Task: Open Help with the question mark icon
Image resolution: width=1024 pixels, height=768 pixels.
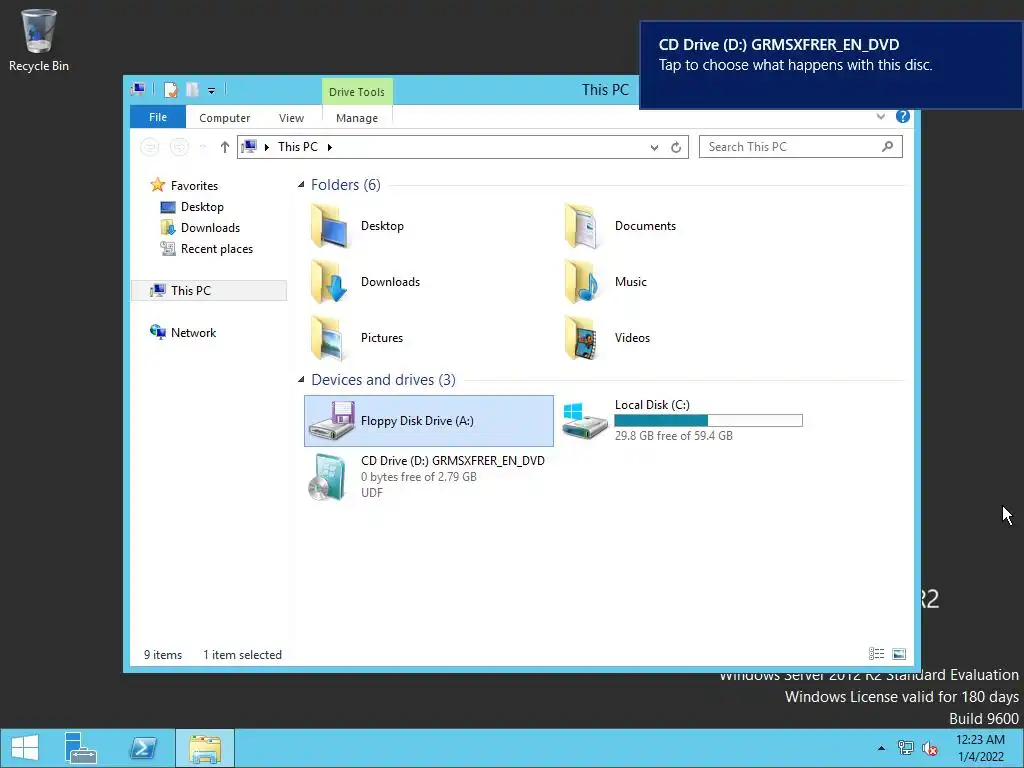Action: coord(903,116)
